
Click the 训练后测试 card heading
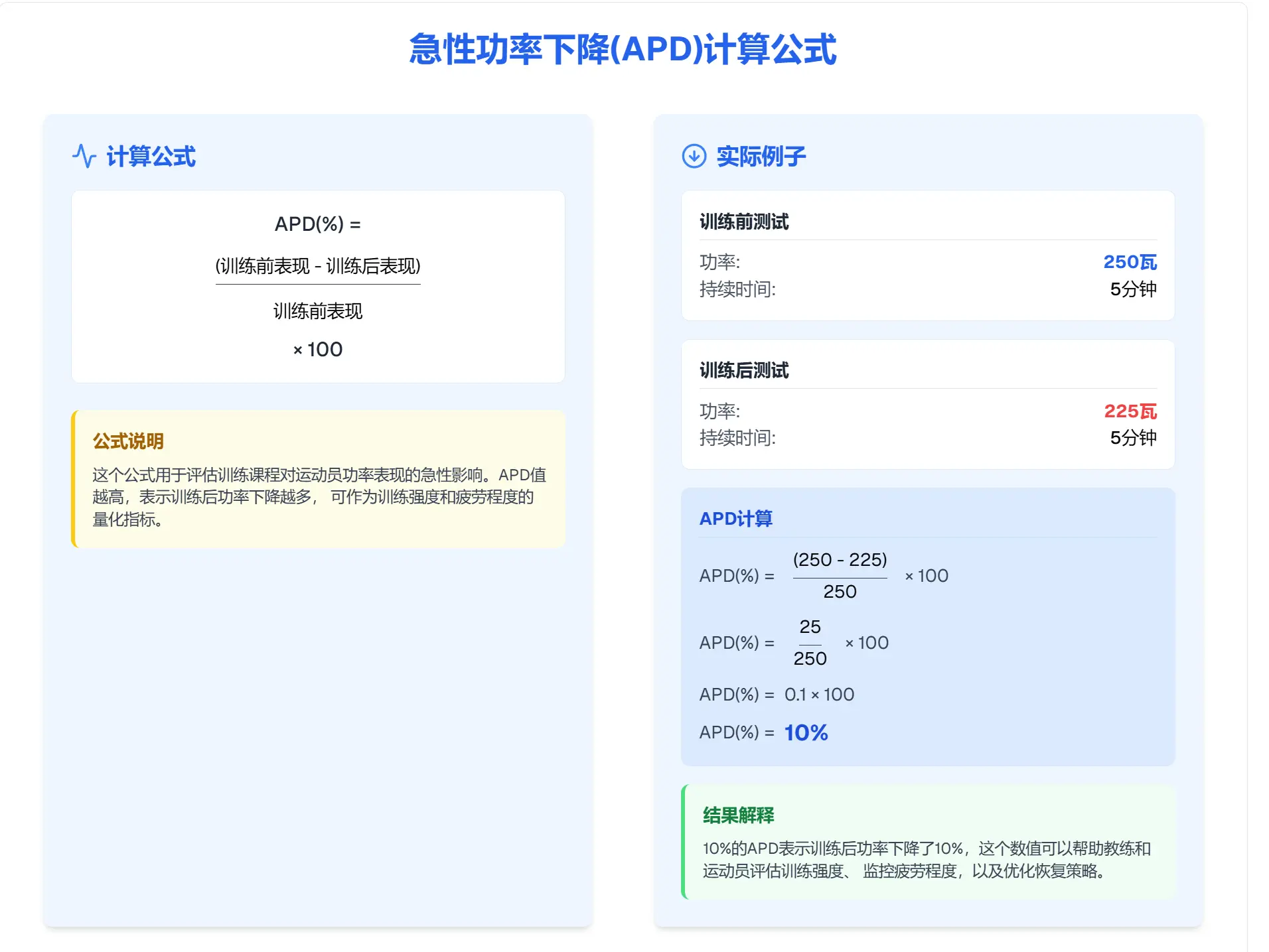[744, 370]
